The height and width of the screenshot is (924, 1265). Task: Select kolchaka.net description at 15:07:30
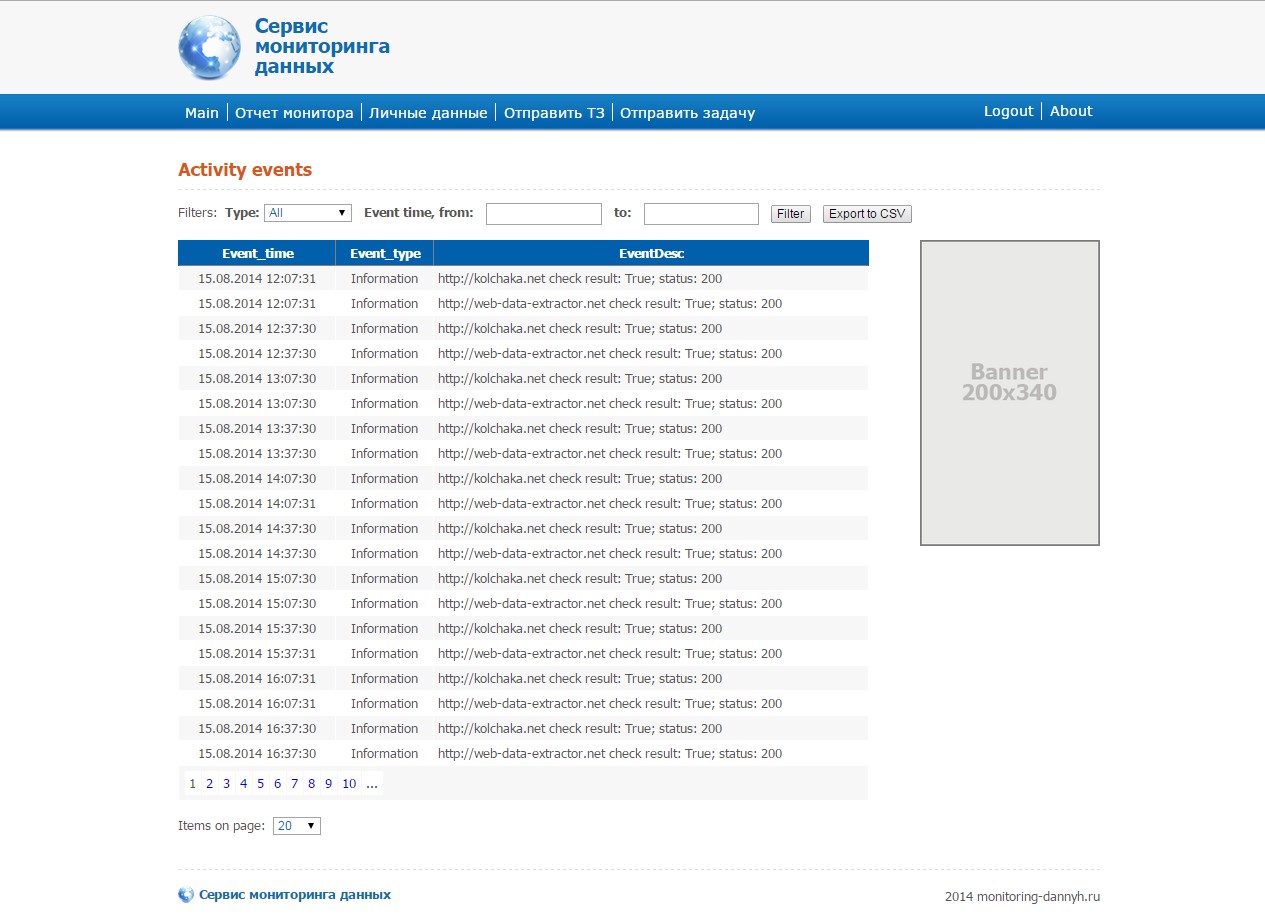click(580, 579)
